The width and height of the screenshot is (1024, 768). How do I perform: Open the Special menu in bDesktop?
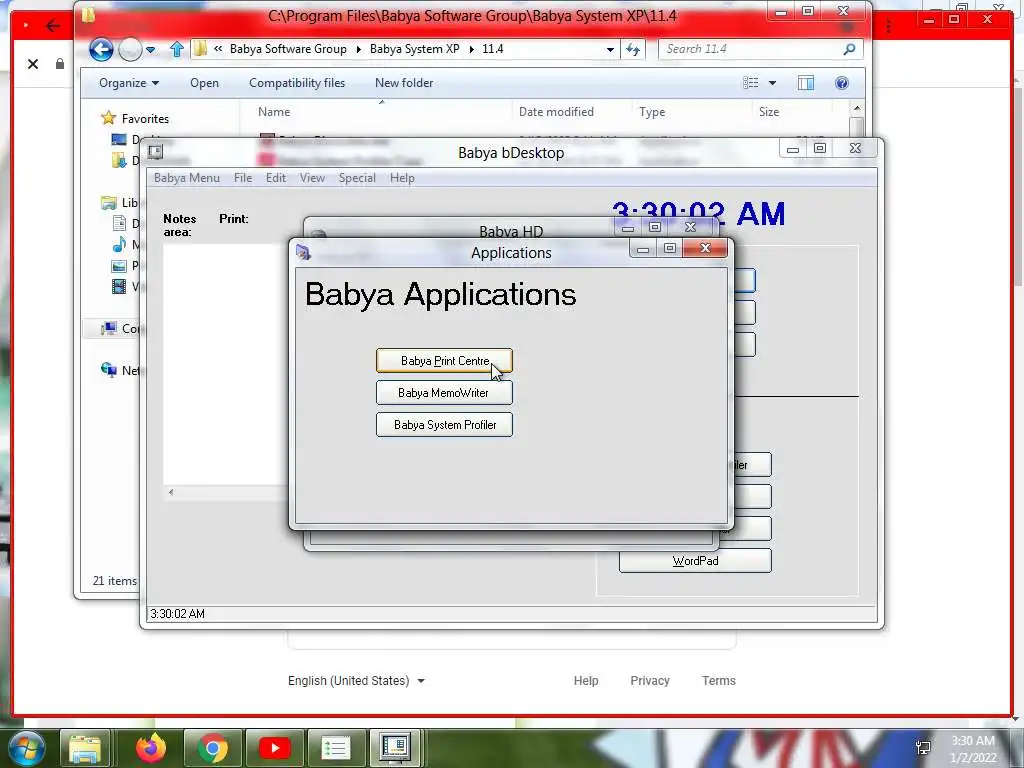pyautogui.click(x=357, y=178)
